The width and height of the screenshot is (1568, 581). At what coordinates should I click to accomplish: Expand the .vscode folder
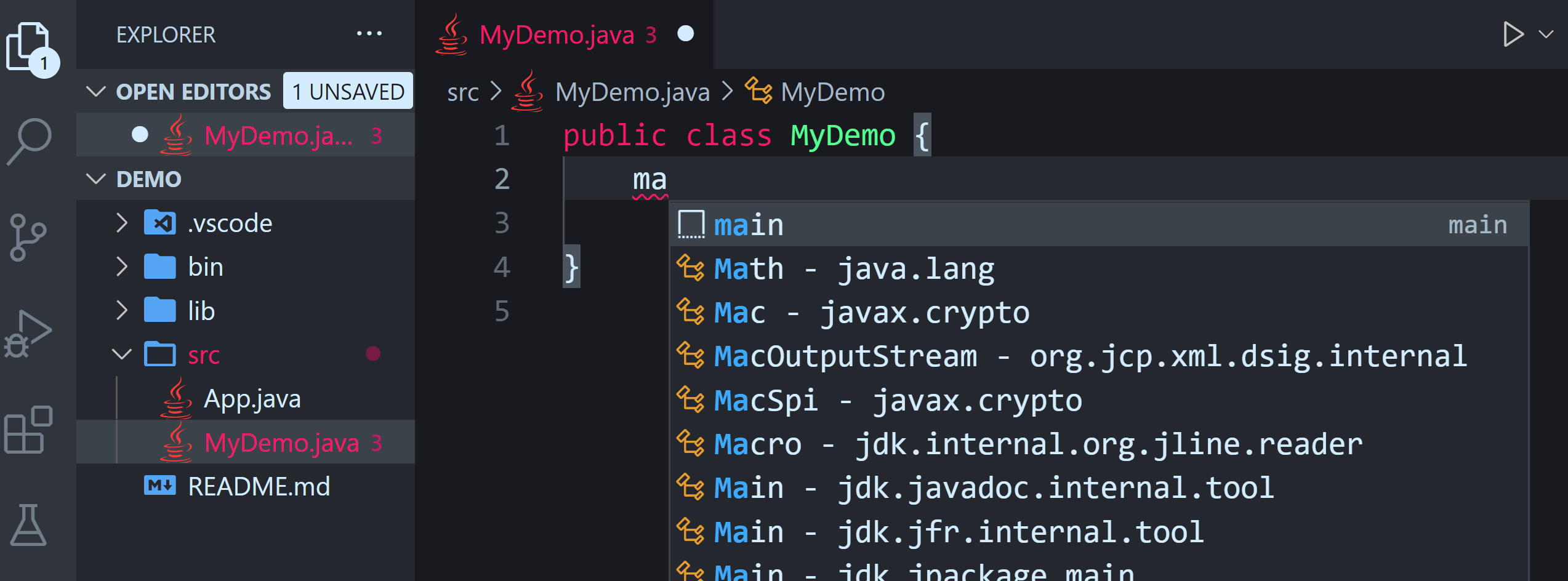122,223
